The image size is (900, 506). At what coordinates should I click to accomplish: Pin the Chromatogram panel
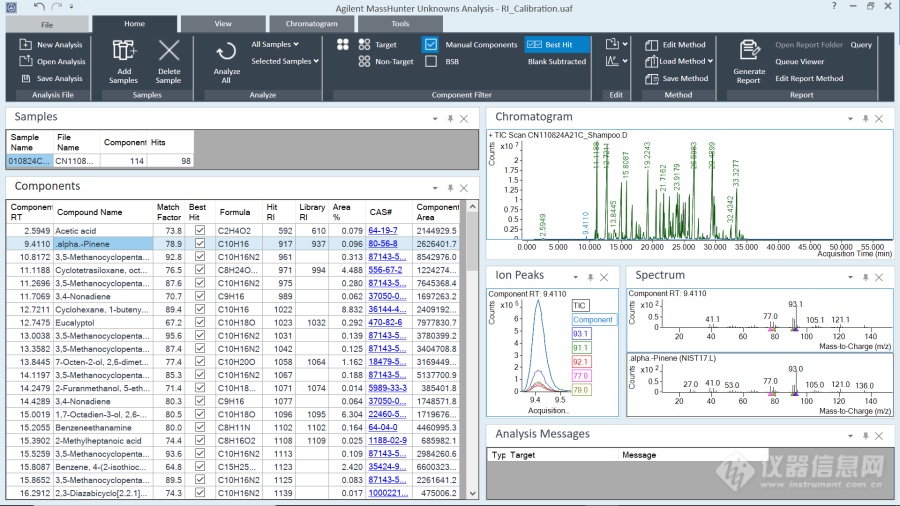point(866,119)
